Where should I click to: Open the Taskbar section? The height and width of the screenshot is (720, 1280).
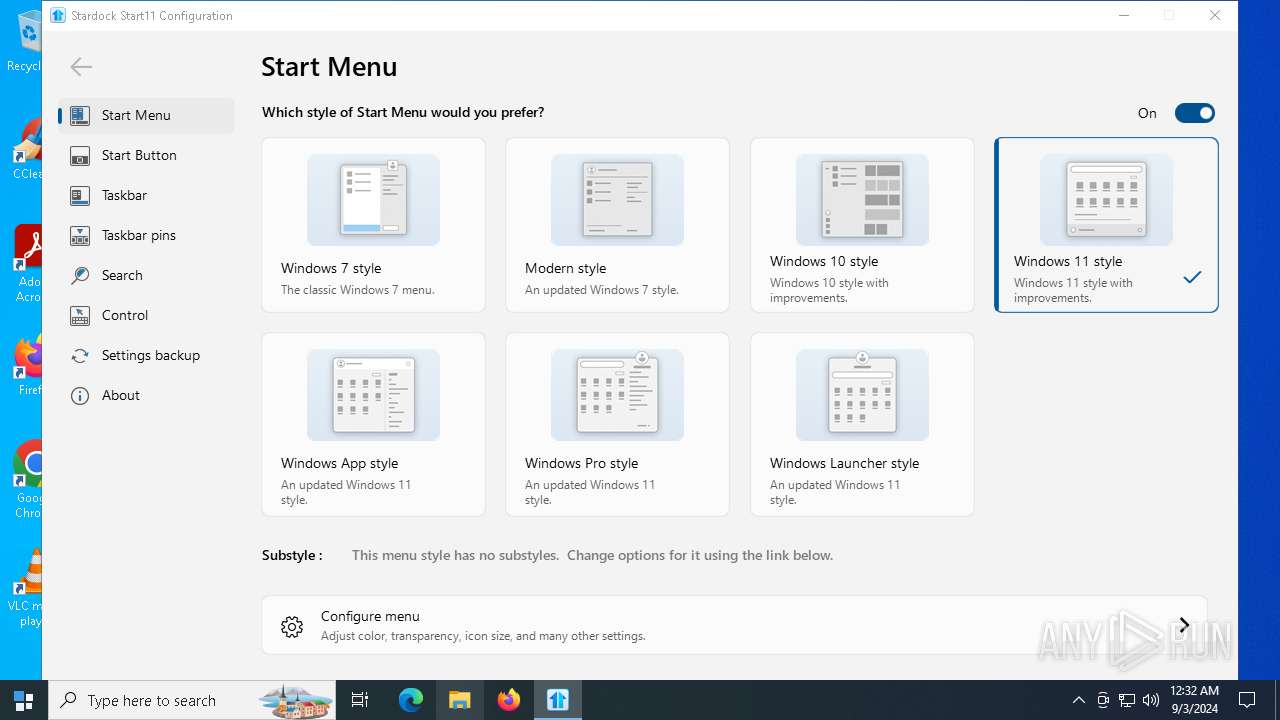[146, 195]
